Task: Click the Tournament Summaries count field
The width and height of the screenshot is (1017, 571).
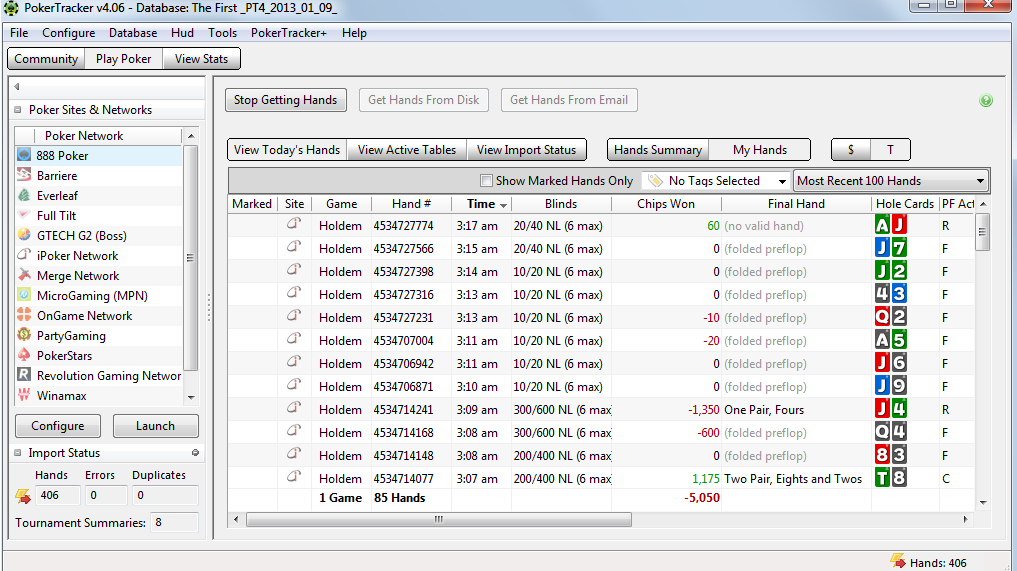Action: pos(174,522)
